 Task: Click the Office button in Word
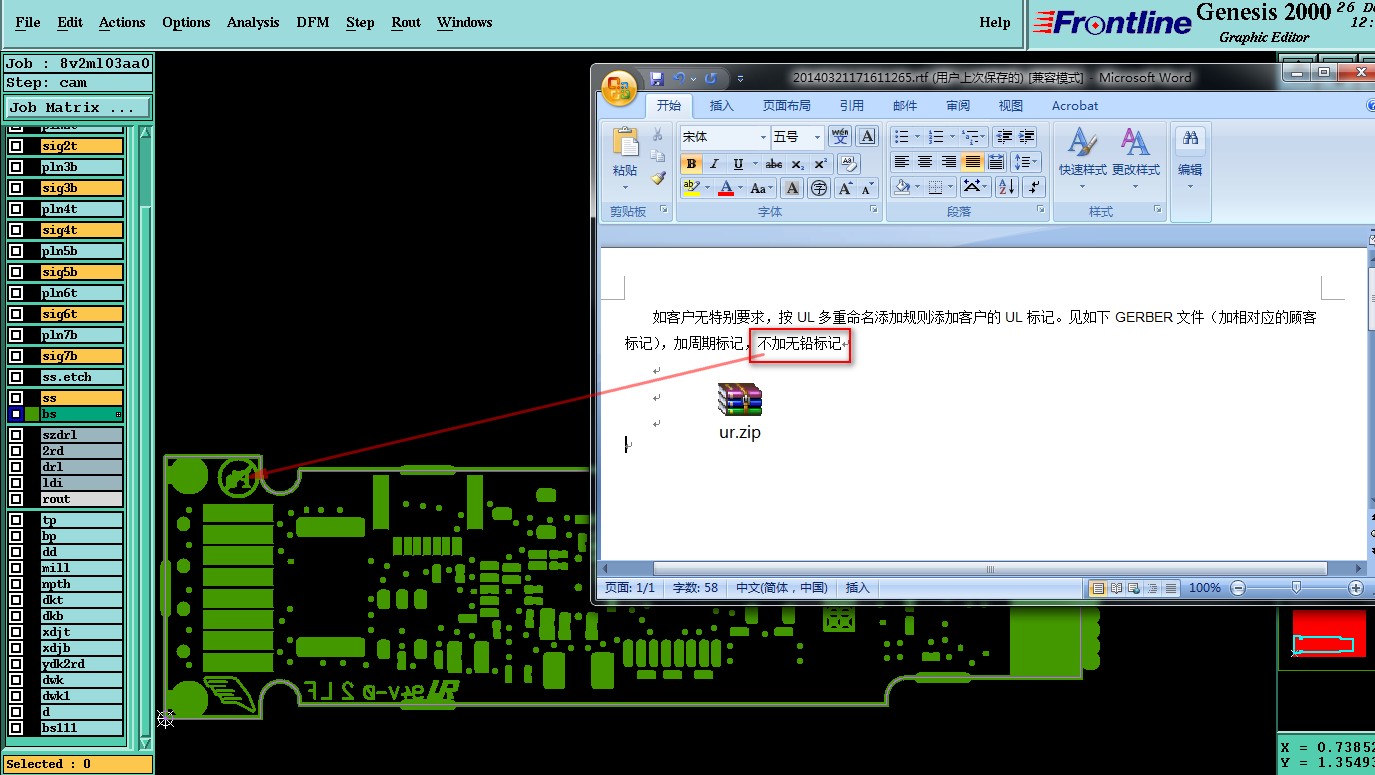click(620, 87)
